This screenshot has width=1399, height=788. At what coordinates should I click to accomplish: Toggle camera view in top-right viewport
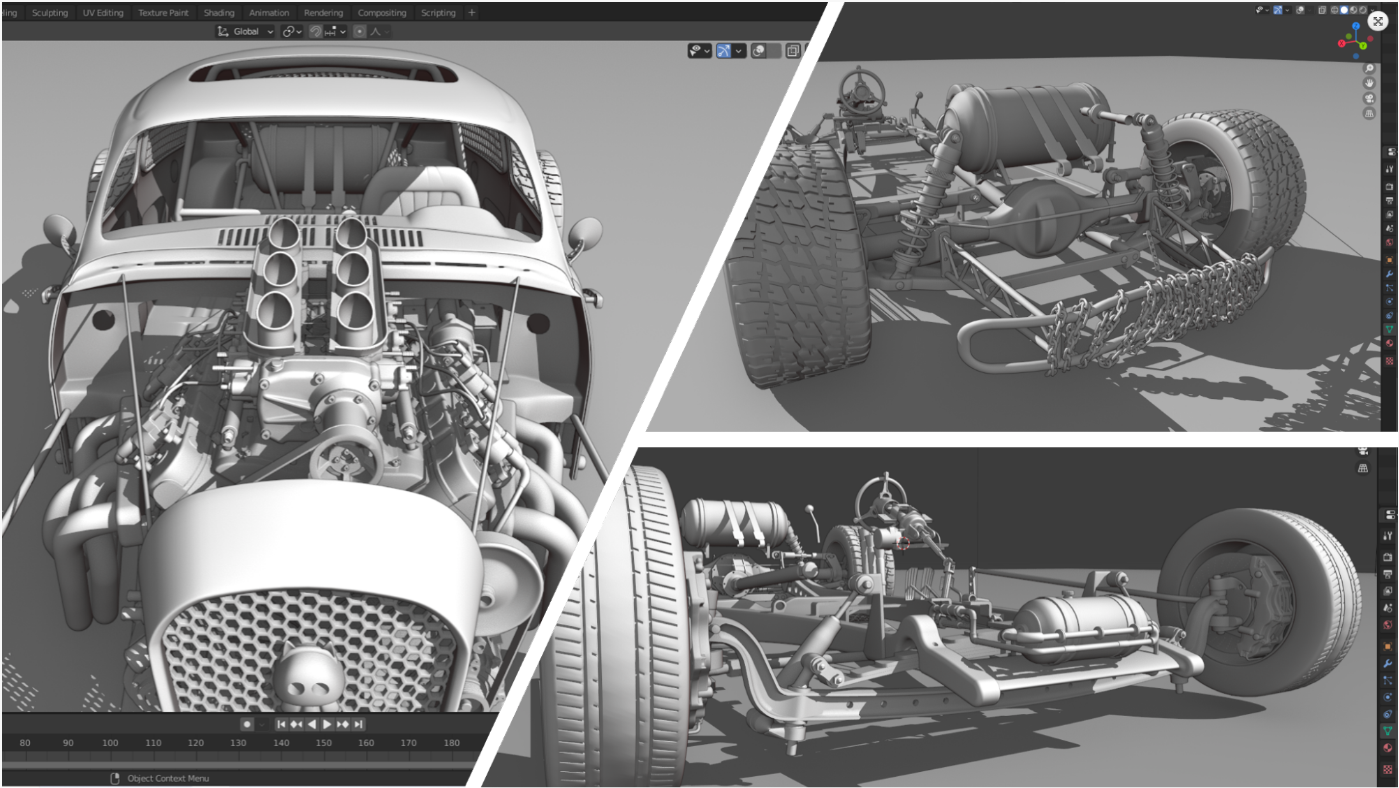coord(1369,98)
